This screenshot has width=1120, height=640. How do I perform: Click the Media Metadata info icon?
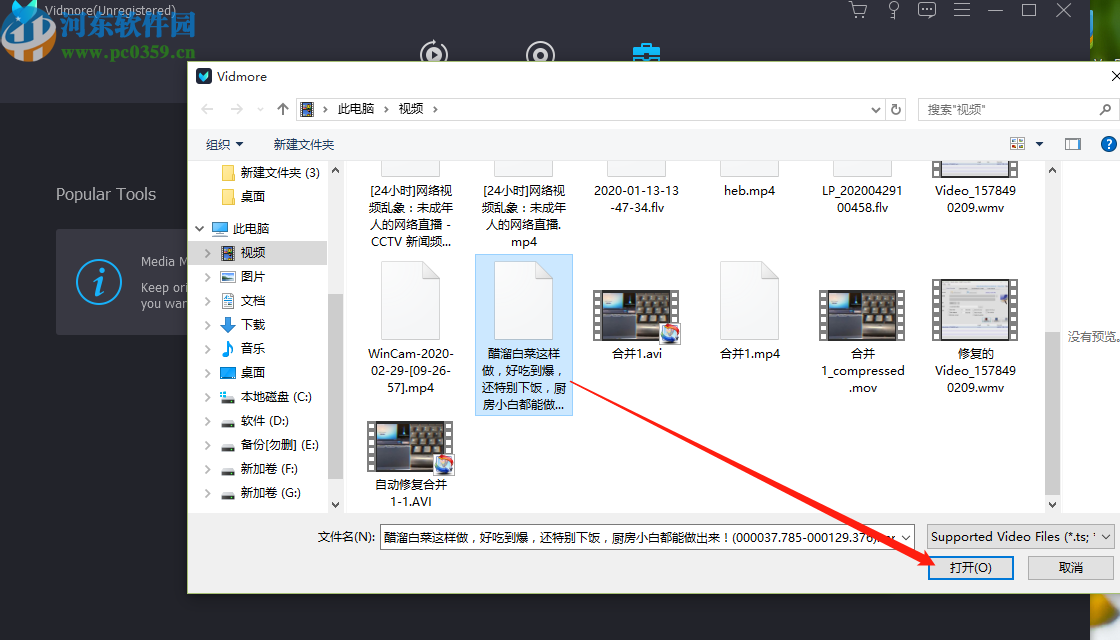click(99, 282)
